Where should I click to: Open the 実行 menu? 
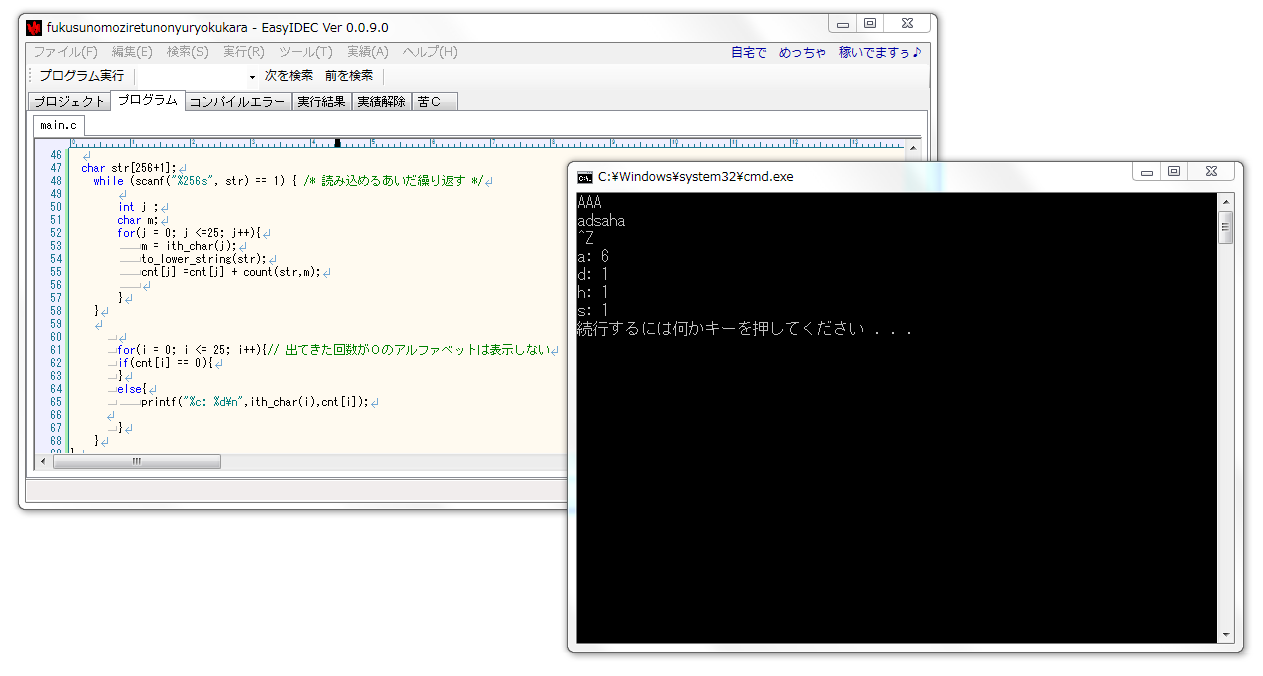click(243, 53)
